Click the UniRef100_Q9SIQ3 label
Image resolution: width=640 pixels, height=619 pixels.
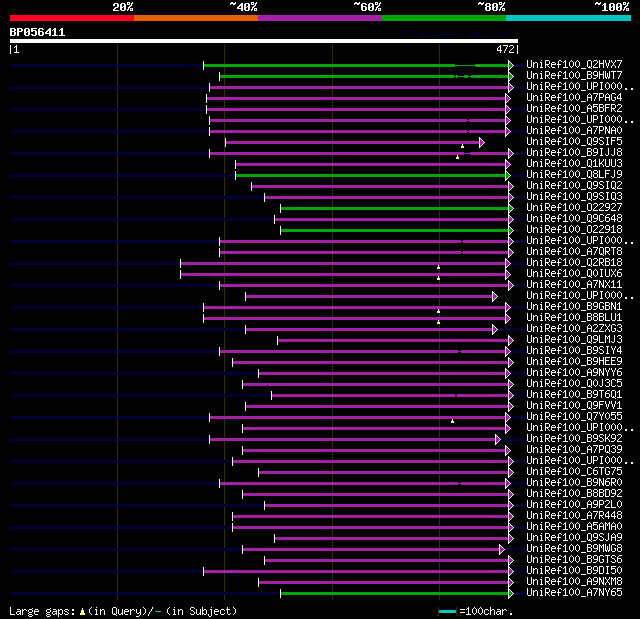pos(574,197)
